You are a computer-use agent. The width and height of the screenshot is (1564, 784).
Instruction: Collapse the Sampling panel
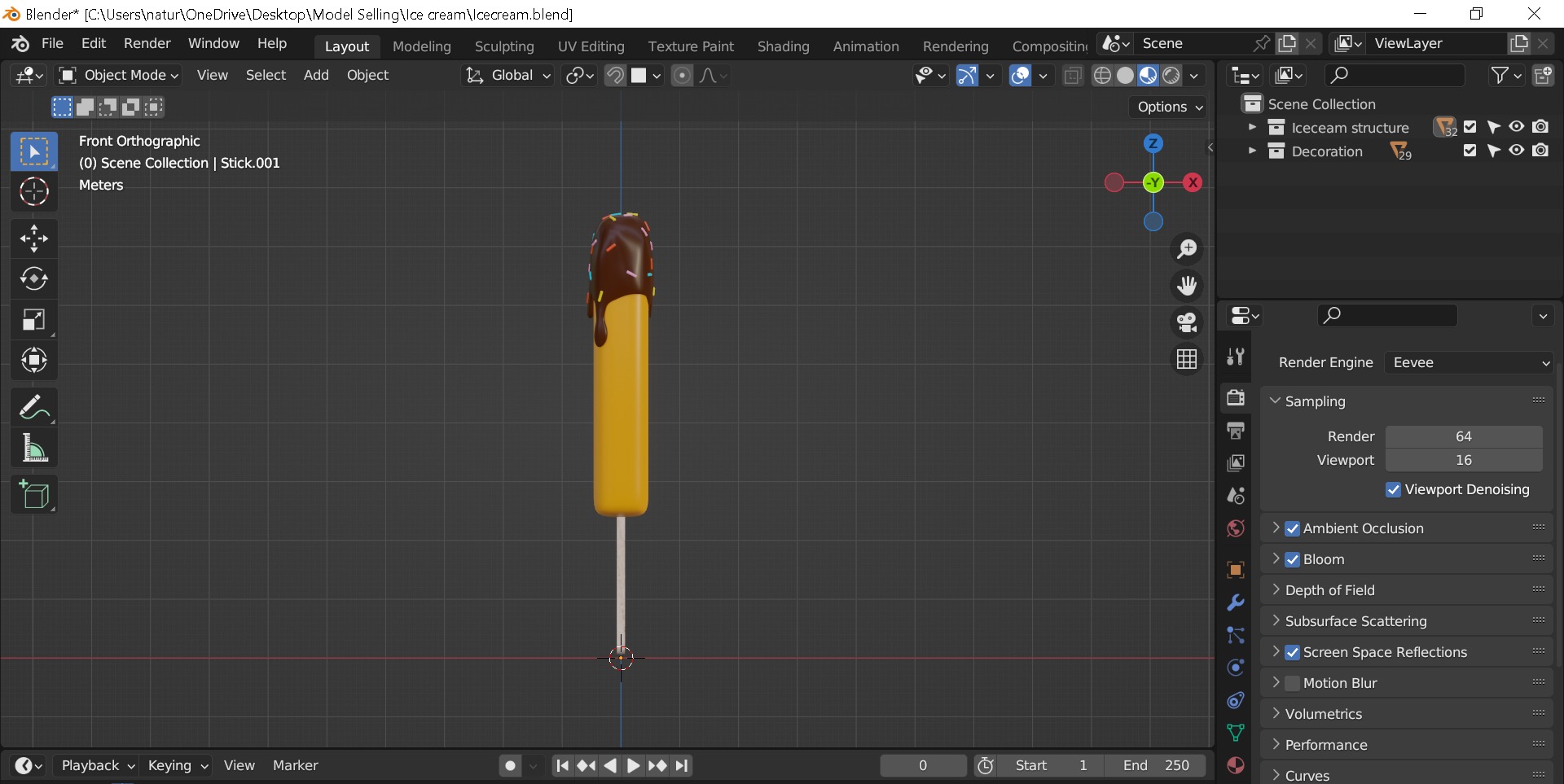point(1276,401)
